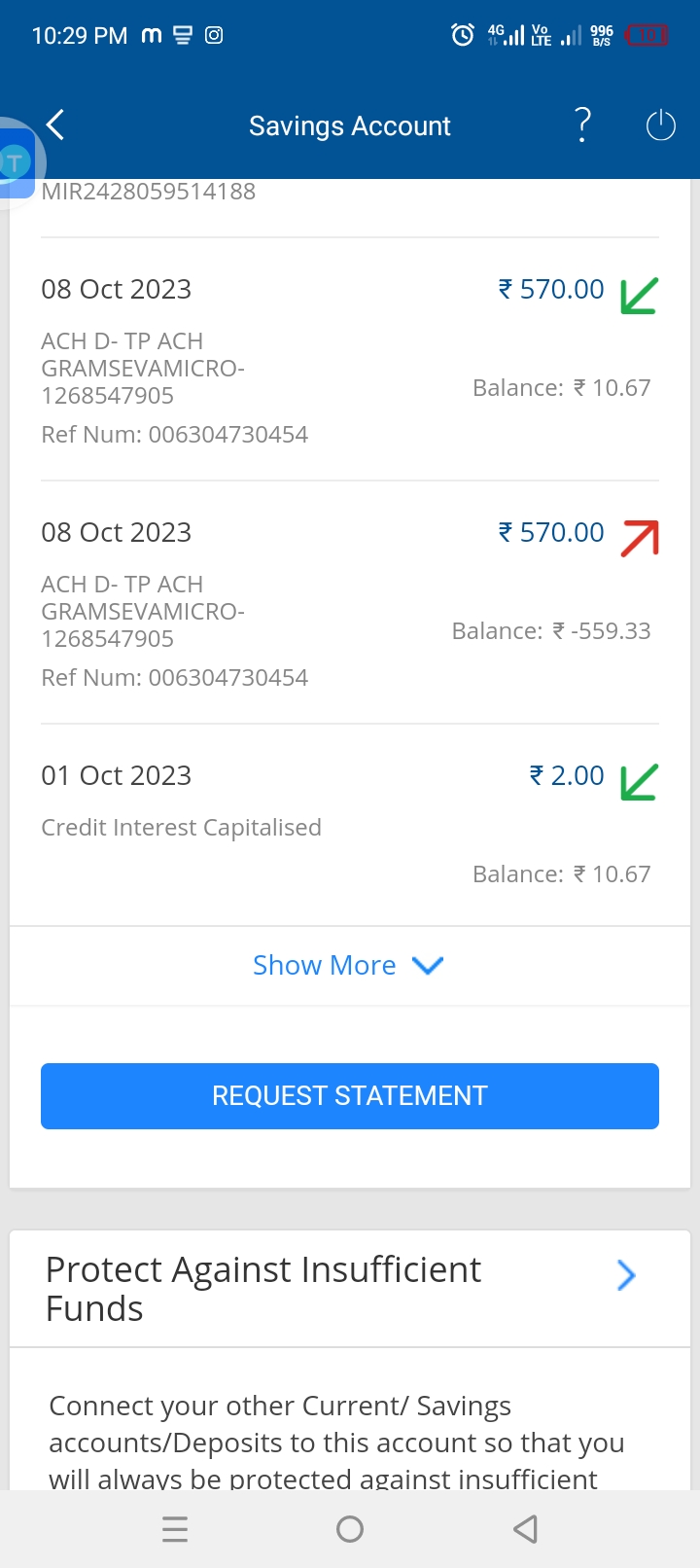
Task: Open the Protect Against Insufficient Funds heading
Action: pyautogui.click(x=262, y=1289)
